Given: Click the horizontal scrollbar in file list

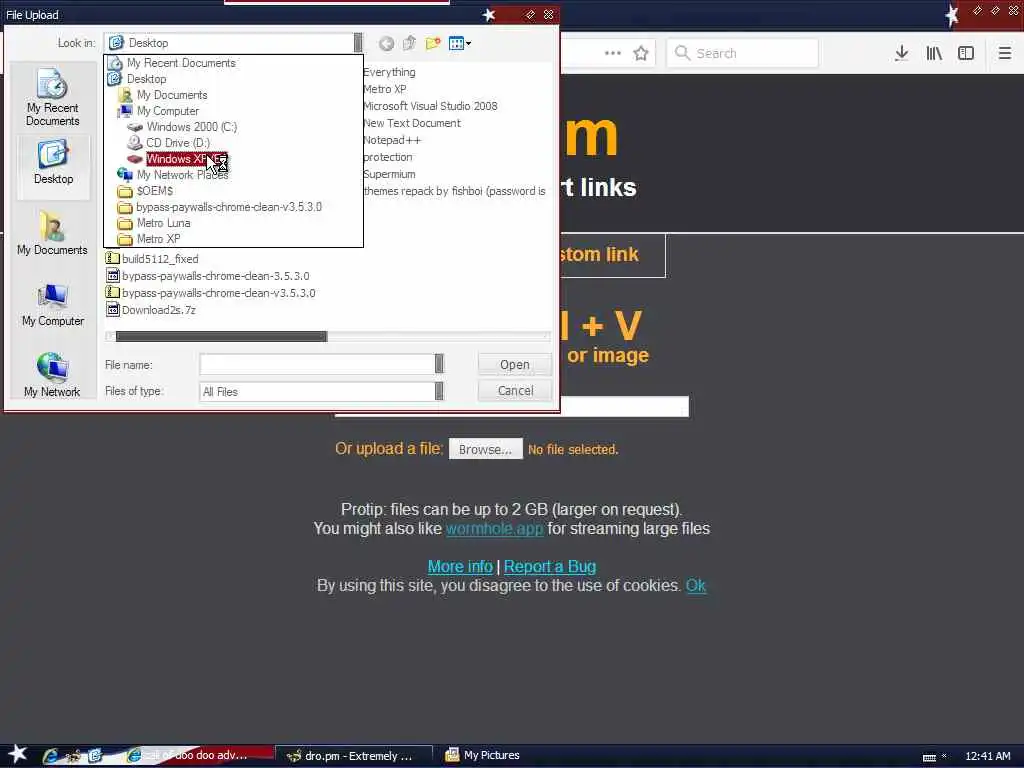Looking at the screenshot, I should [221, 336].
